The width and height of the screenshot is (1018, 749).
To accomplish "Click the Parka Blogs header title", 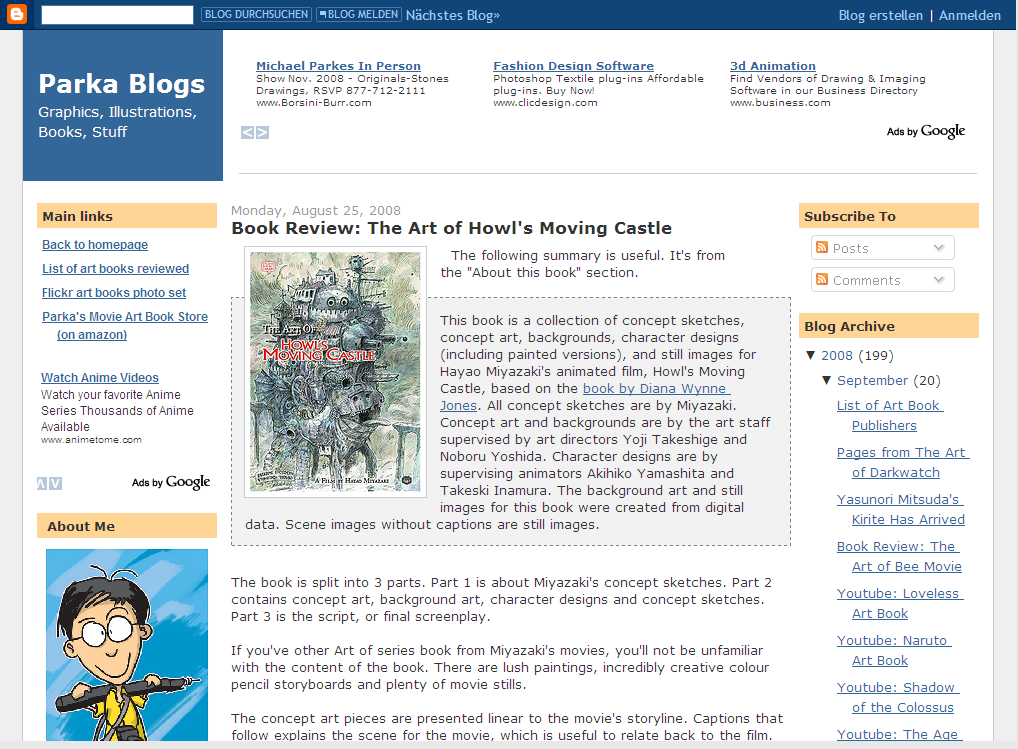I will (x=121, y=84).
